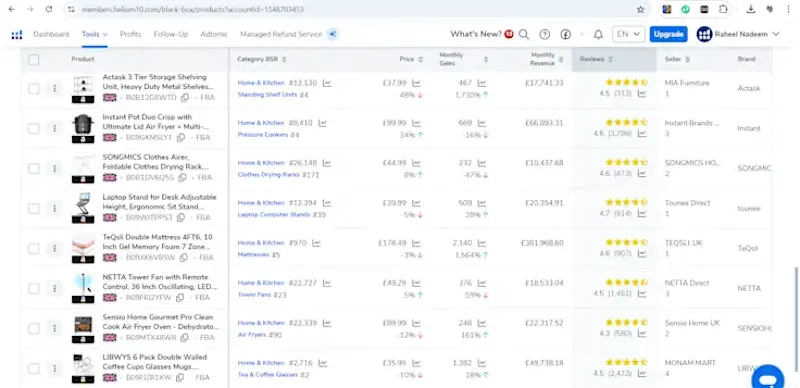Open the blue chat support bubble
Screen dimensions: 800x388
pyautogui.click(x=768, y=378)
